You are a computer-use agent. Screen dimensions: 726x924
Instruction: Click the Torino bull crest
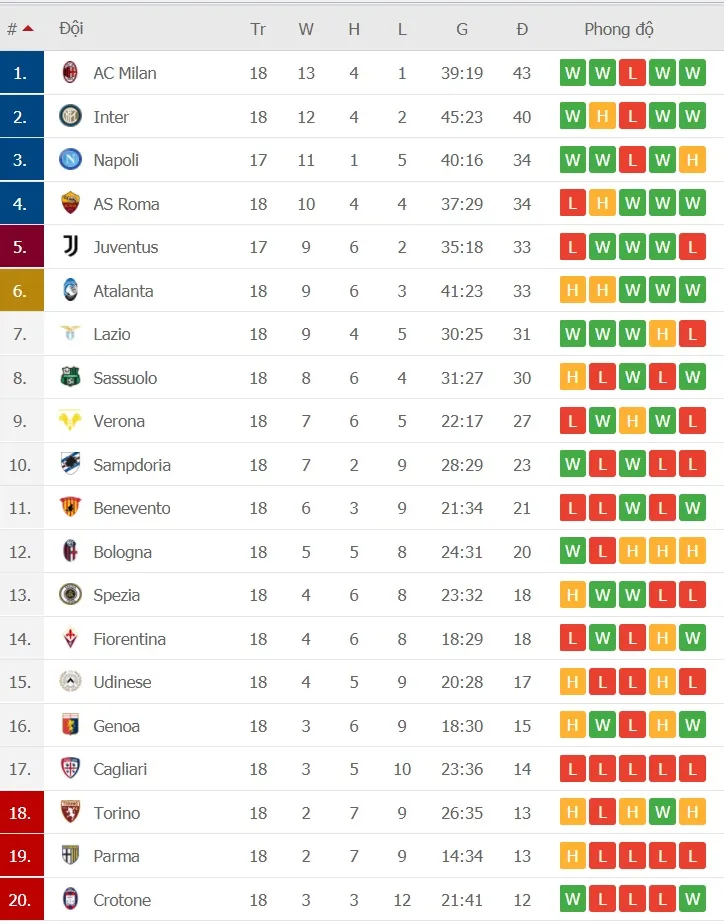coord(70,813)
